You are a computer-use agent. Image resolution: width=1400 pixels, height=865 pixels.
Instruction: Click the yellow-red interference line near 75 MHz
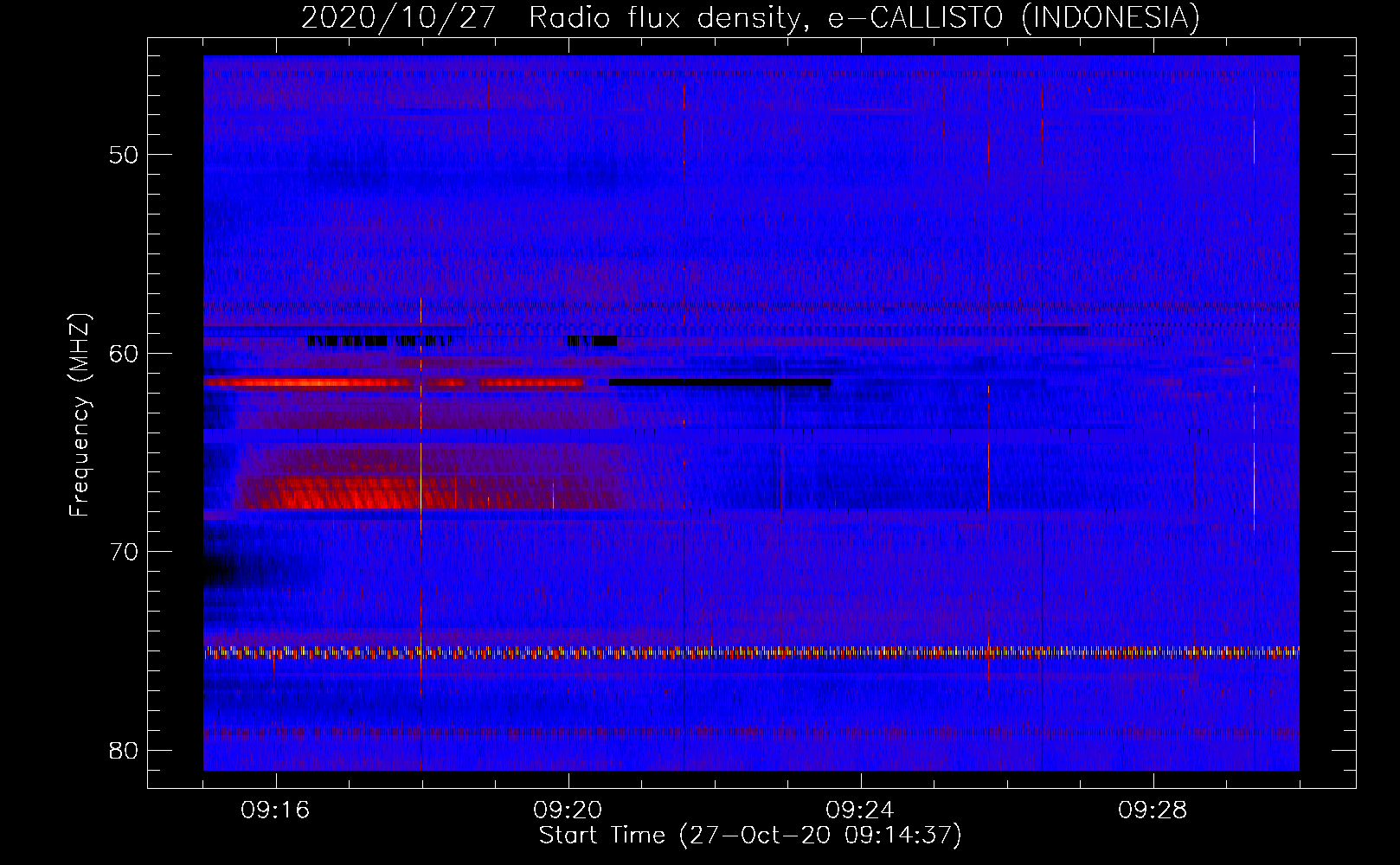coord(751,653)
